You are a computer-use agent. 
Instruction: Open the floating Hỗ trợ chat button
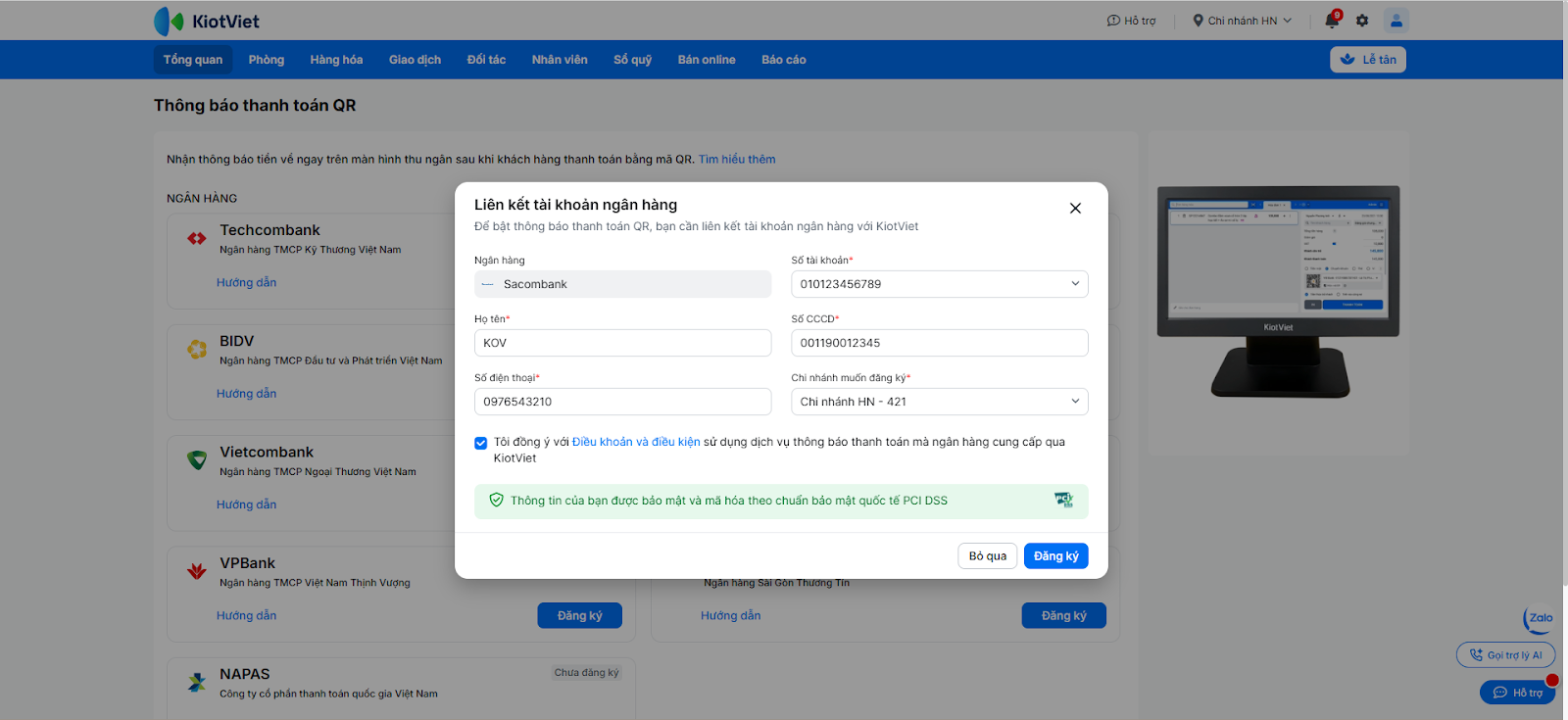point(1518,693)
